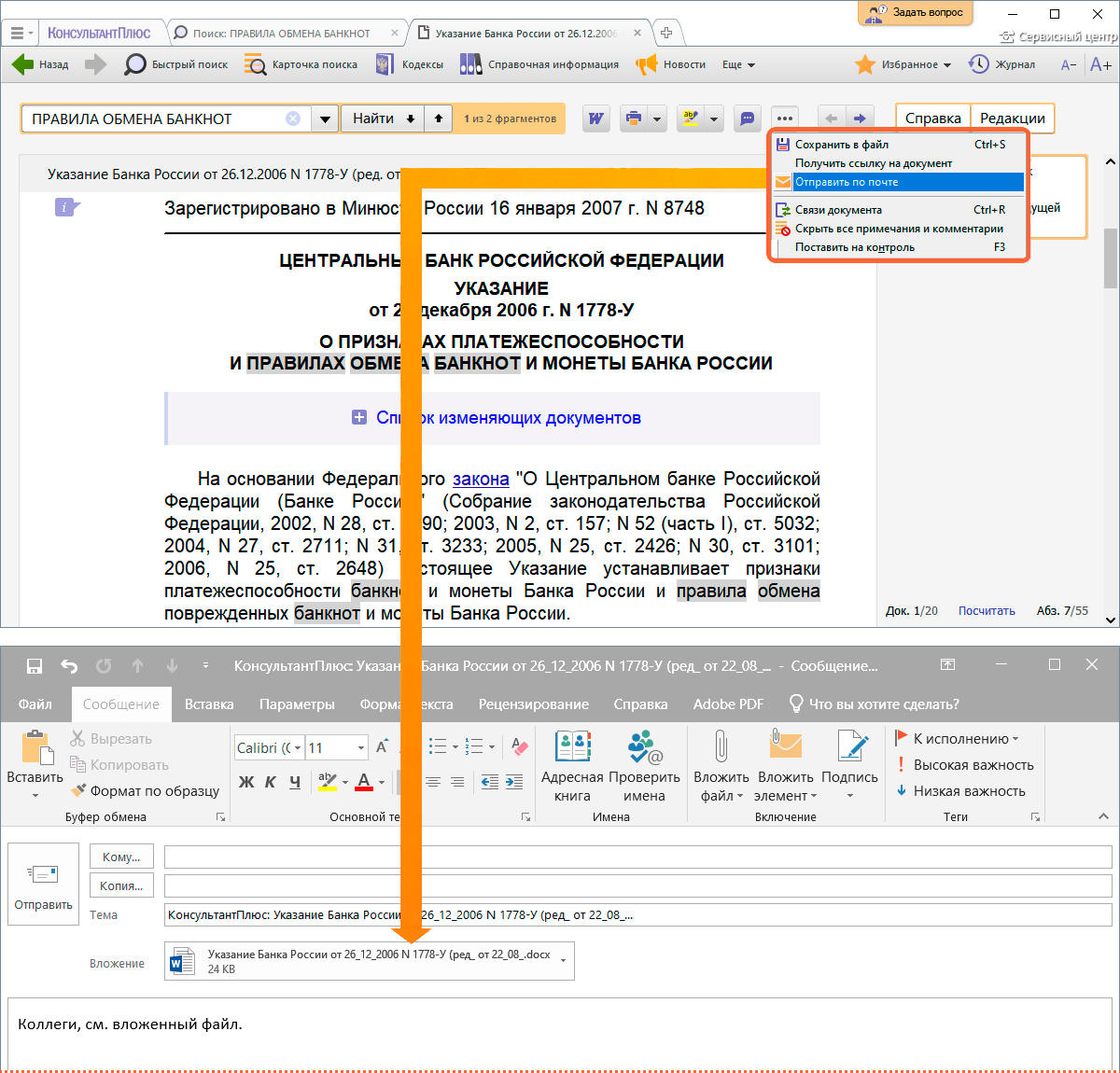Screen dimensions: 1120x1073
Task: Toggle italic К formatting
Action: [x=271, y=782]
